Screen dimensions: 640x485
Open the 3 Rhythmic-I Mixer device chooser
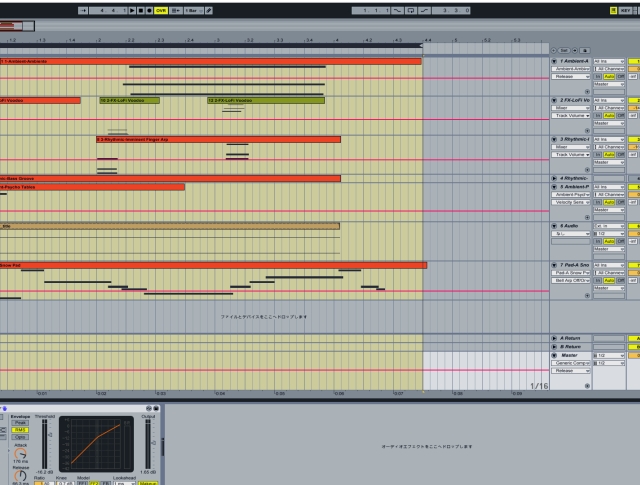tap(571, 147)
